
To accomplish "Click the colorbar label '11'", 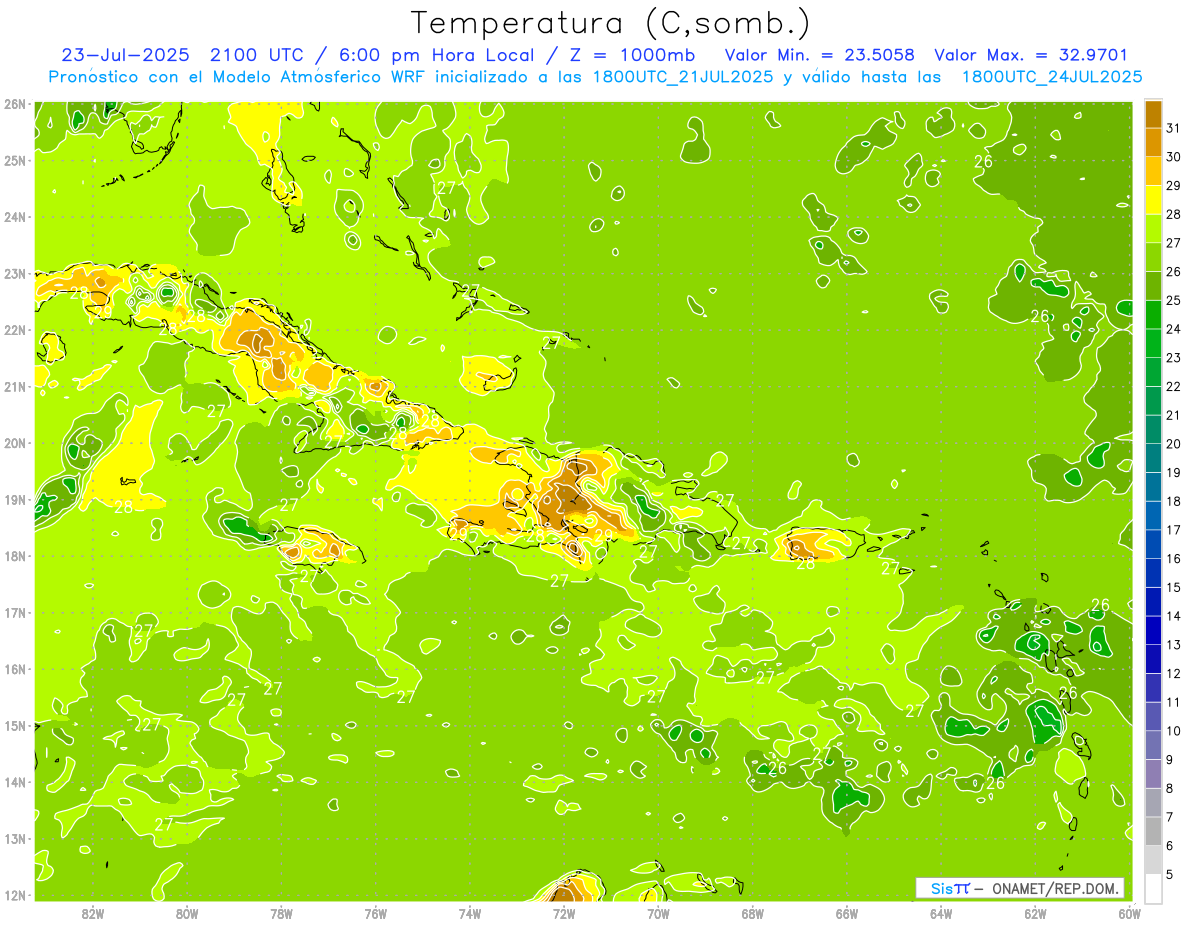I will 1173,702.
